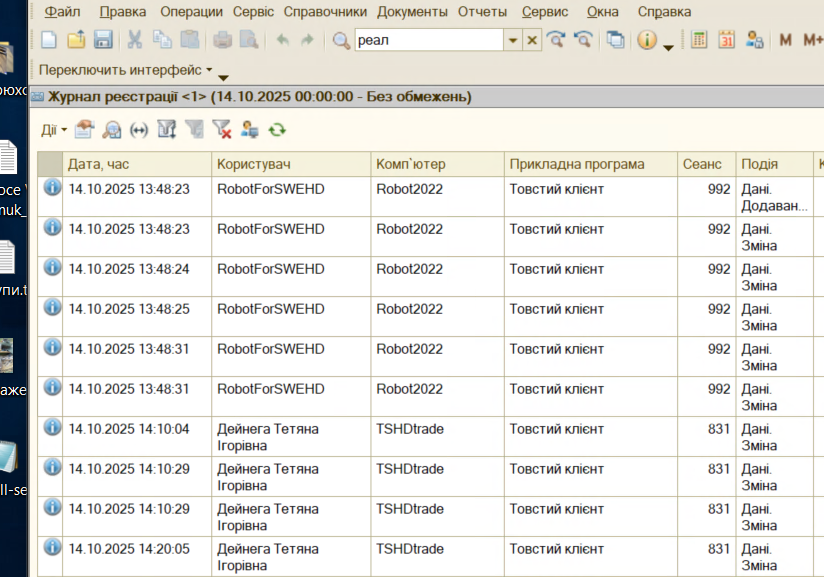The height and width of the screenshot is (577, 824).
Task: Open the Операции menu
Action: (189, 12)
